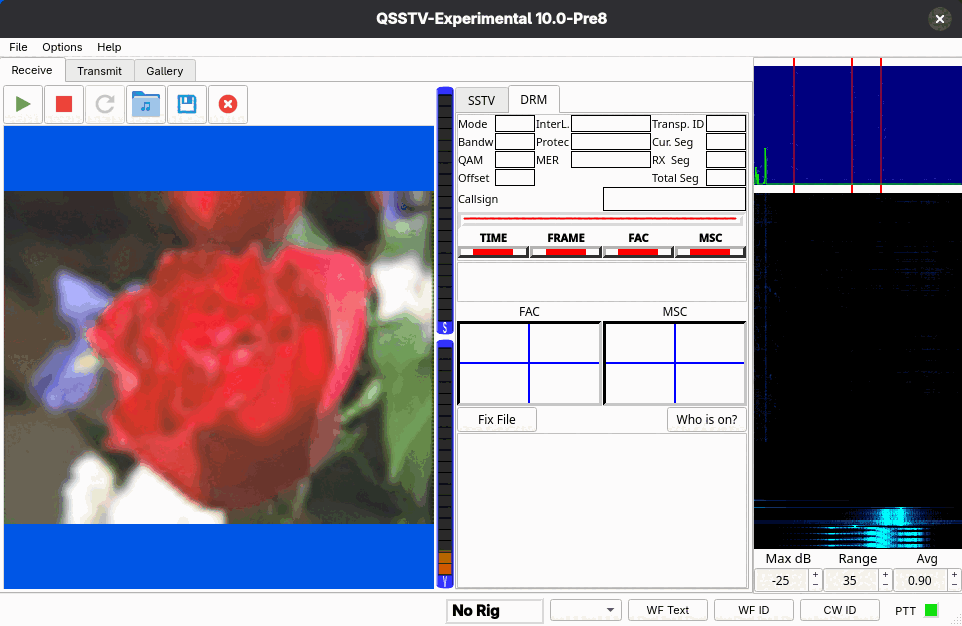Click the MSC sync status bar

coord(710,252)
